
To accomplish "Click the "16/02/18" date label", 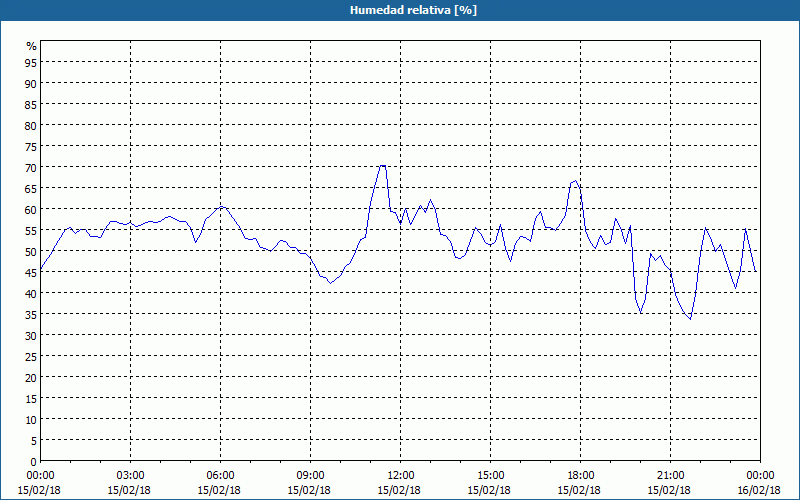I will (x=759, y=490).
